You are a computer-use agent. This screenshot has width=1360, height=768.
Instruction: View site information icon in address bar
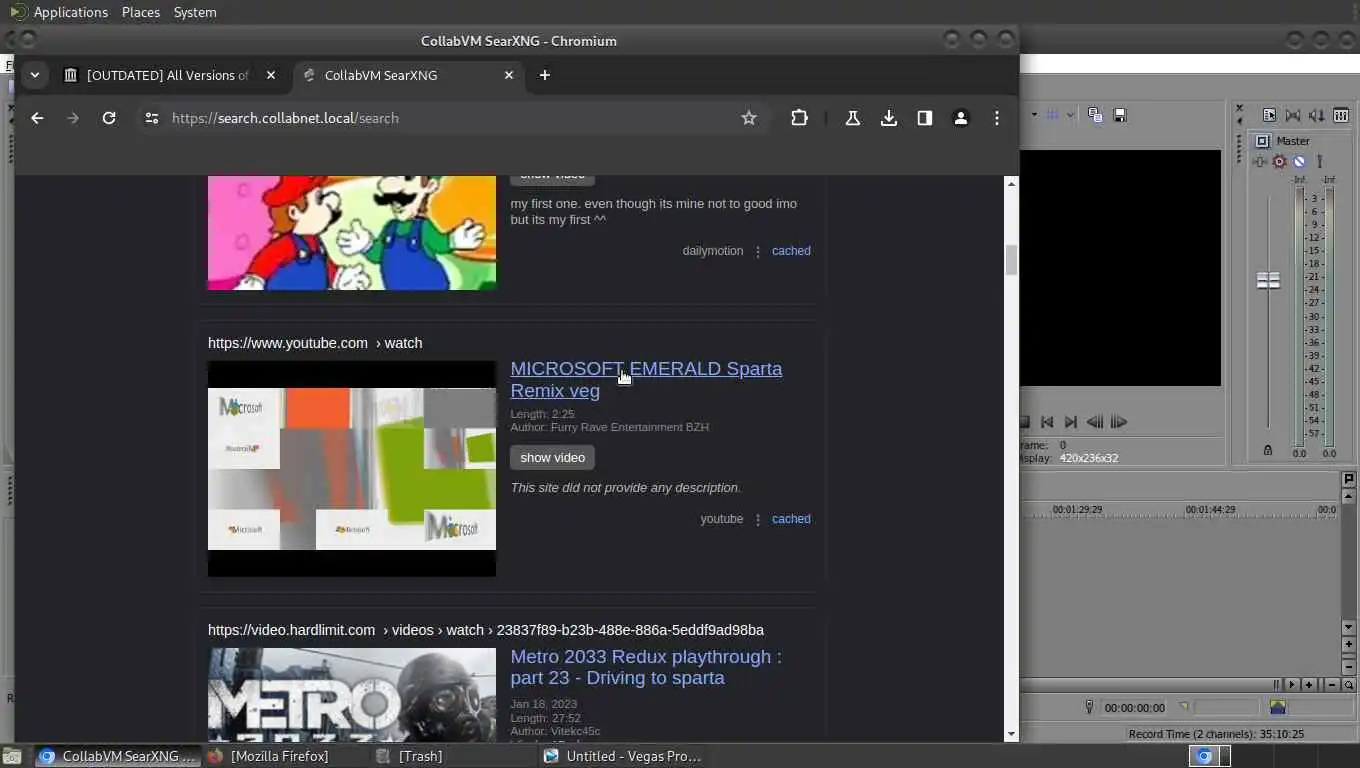(151, 118)
